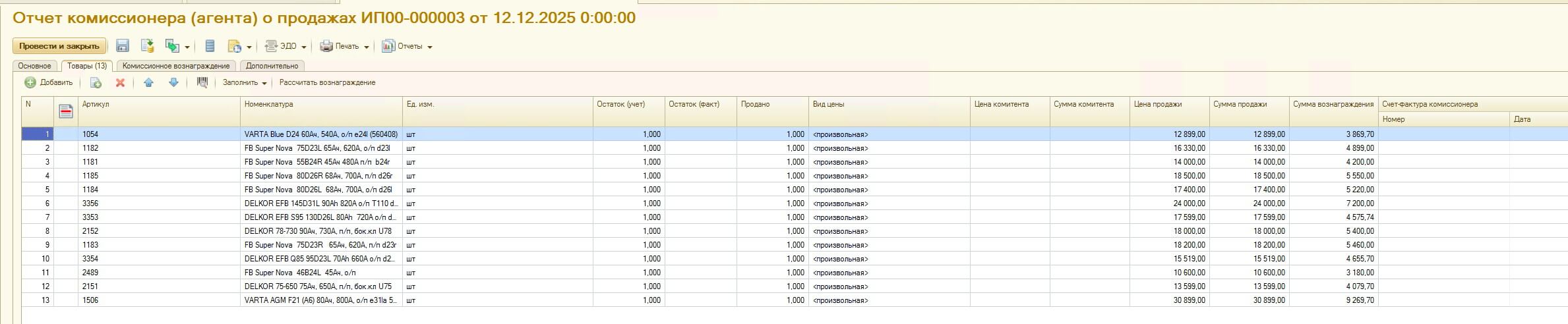Image resolution: width=1568 pixels, height=324 pixels.
Task: Click the Добавить green plus button
Action: coord(49,83)
